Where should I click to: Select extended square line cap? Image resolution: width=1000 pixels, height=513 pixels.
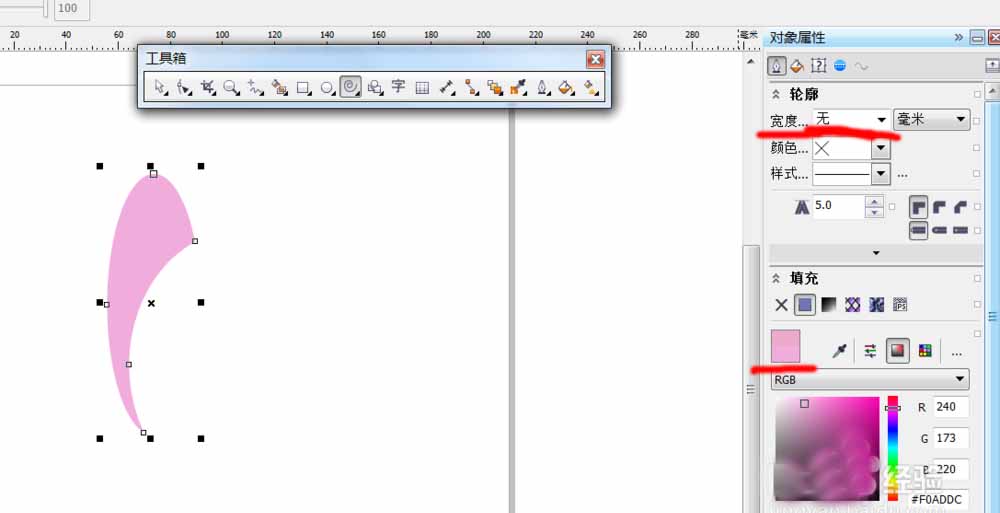960,230
